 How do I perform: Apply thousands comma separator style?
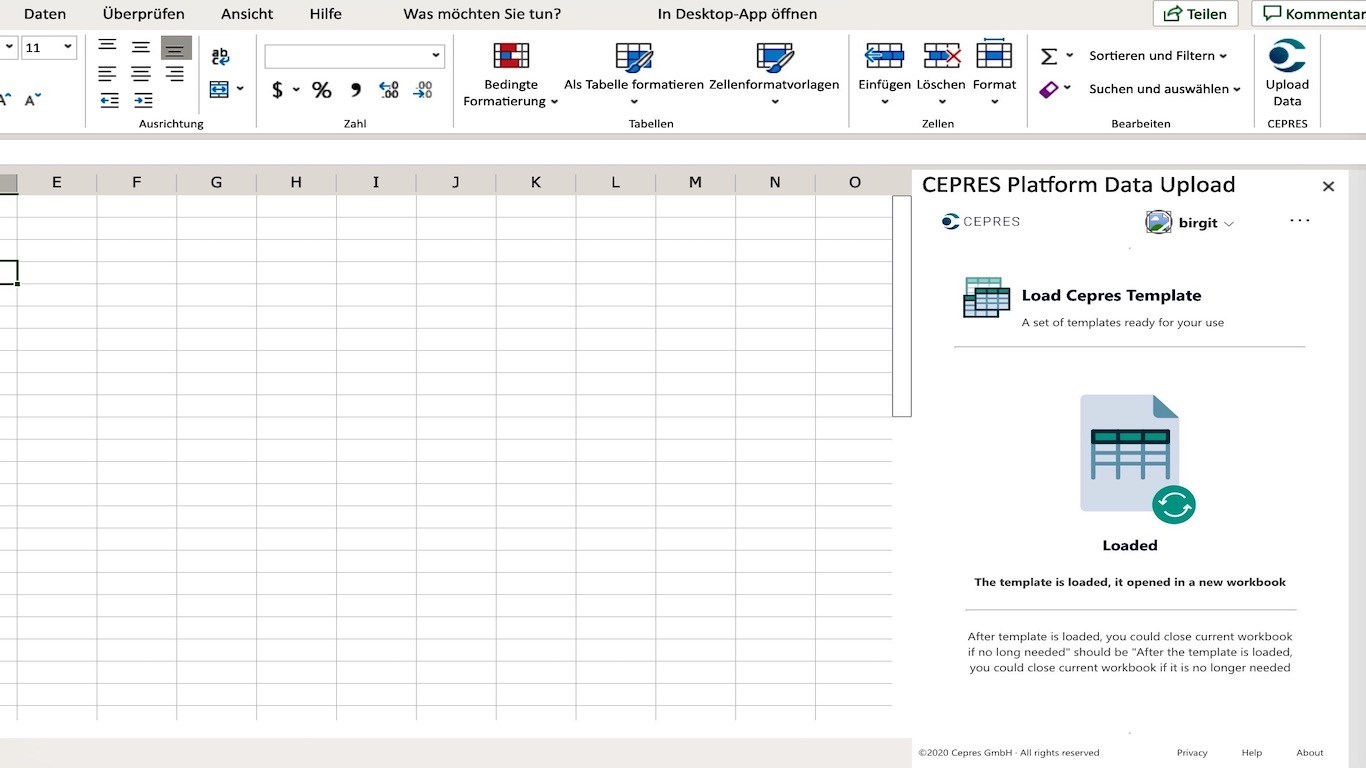pos(355,90)
